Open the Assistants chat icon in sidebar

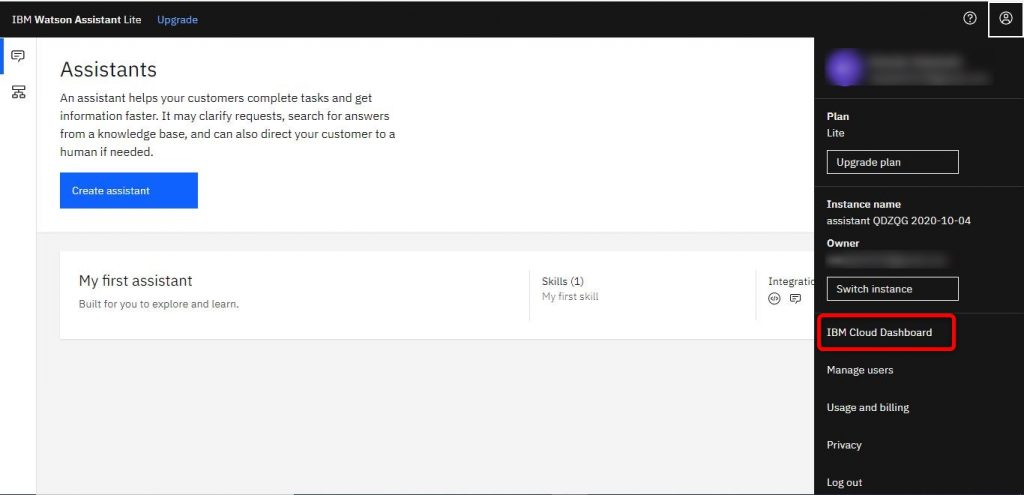tap(18, 56)
